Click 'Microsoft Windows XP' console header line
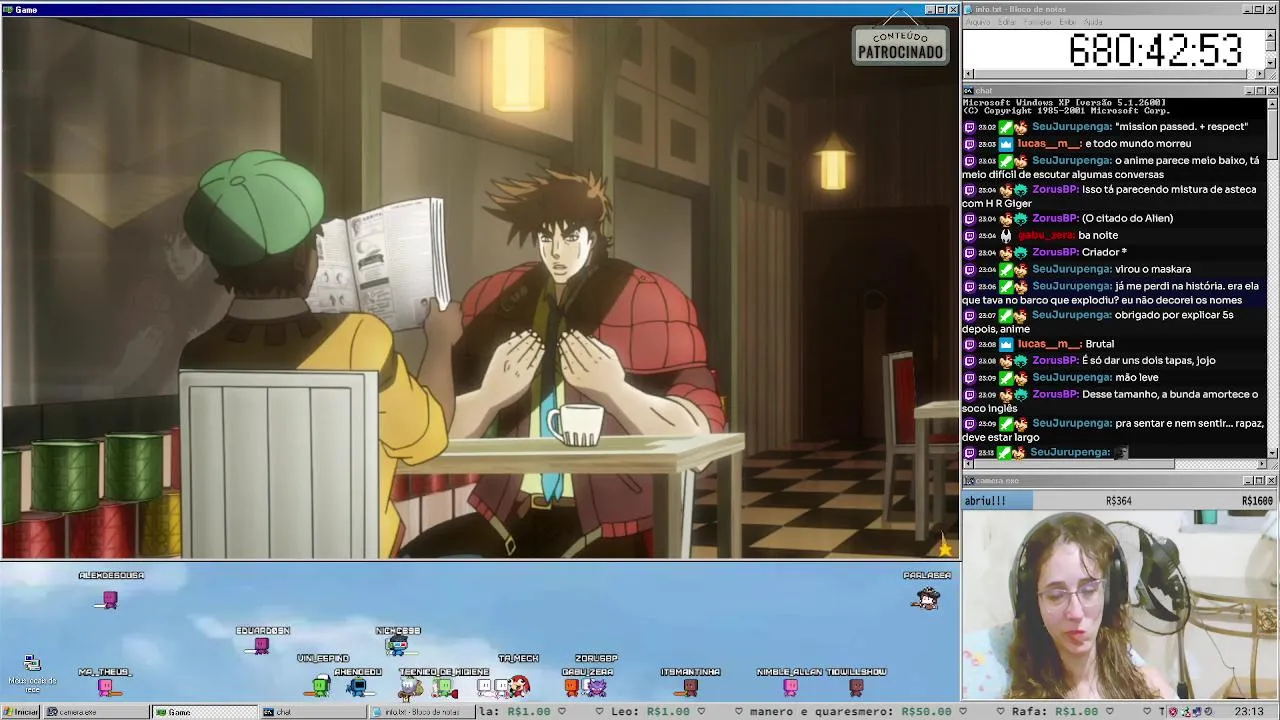This screenshot has height=720, width=1280. 1064,103
